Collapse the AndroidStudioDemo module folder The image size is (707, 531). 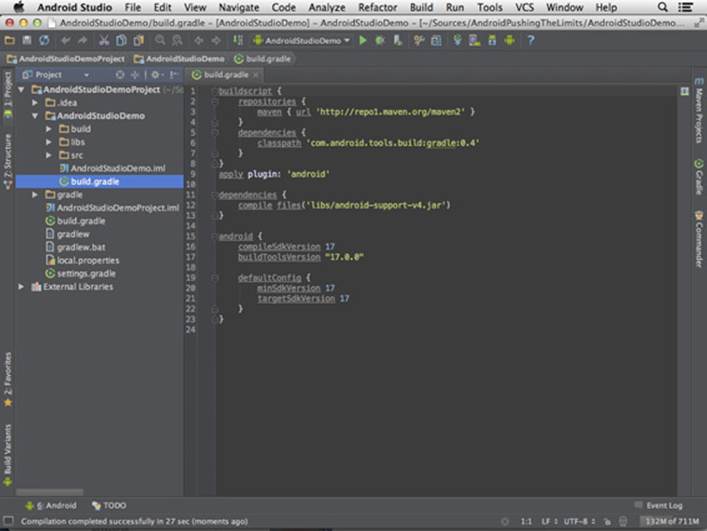tap(35, 116)
